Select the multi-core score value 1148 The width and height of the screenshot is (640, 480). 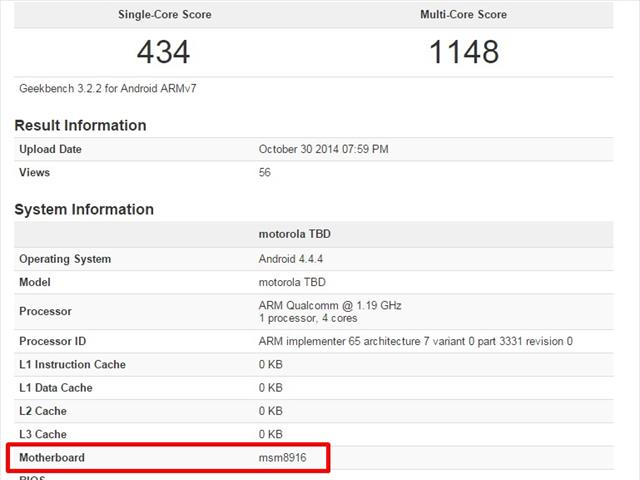click(463, 51)
